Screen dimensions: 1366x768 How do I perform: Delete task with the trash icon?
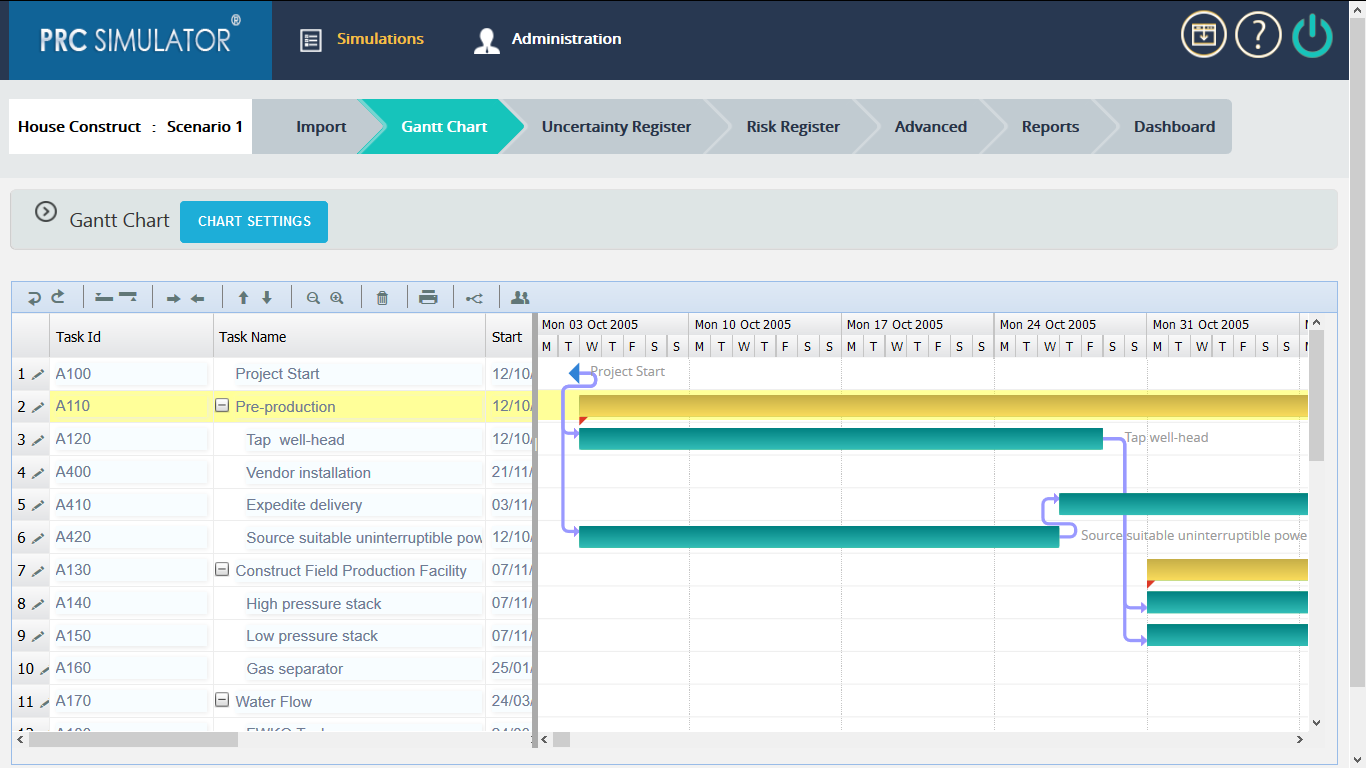point(382,298)
